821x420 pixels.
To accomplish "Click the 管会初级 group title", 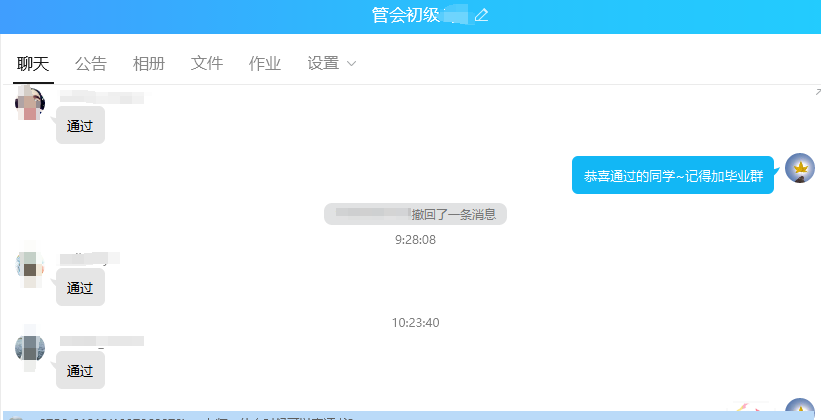I will (x=405, y=15).
